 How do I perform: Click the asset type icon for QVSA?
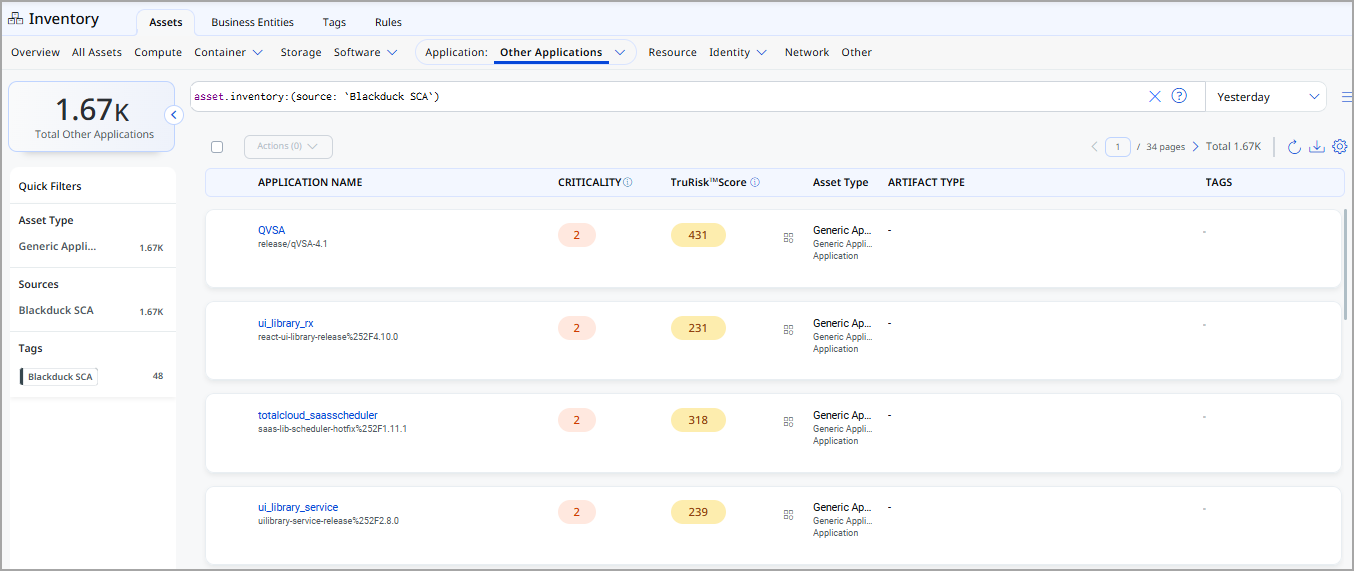point(788,237)
